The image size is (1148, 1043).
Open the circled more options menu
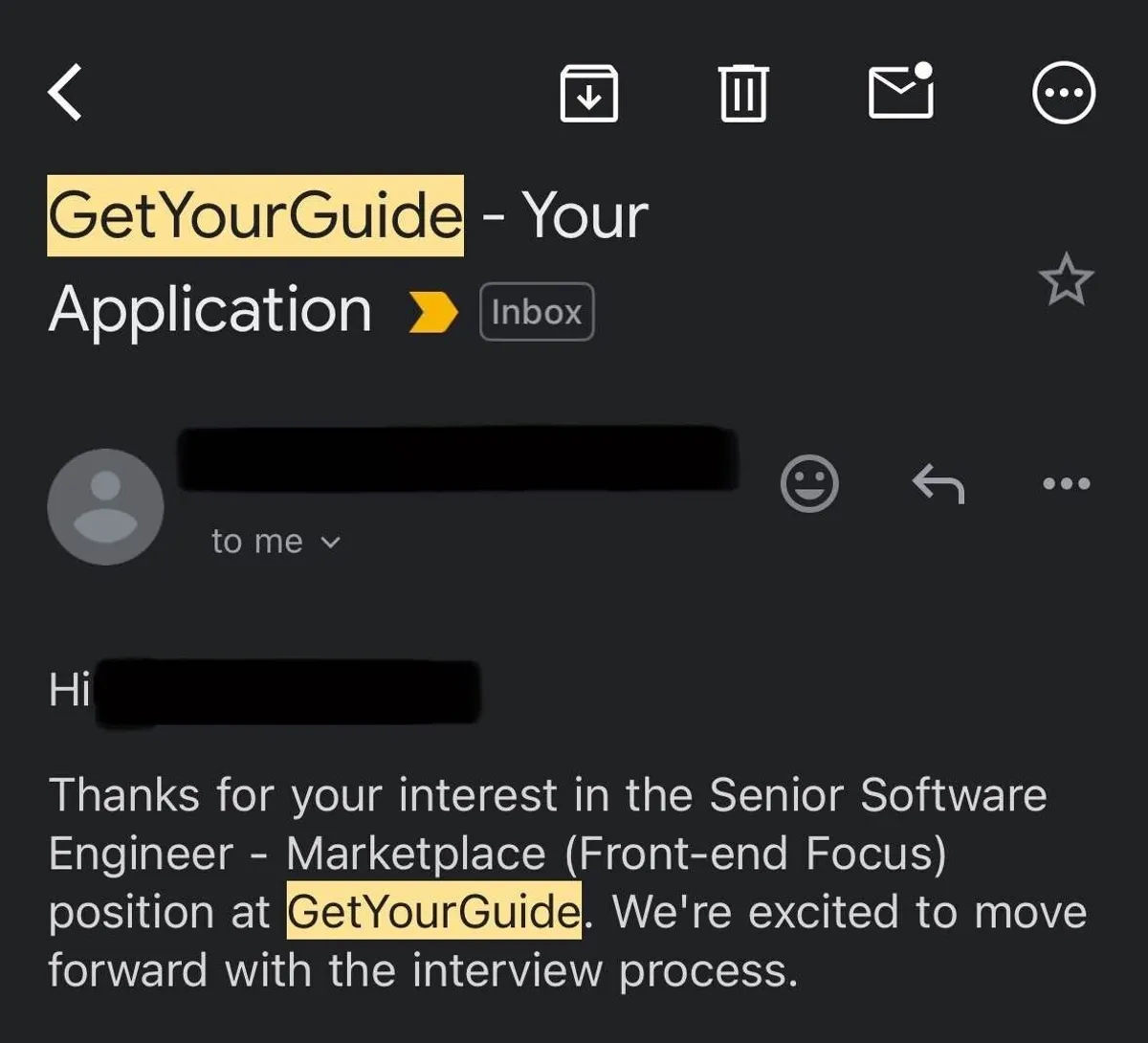click(1064, 93)
